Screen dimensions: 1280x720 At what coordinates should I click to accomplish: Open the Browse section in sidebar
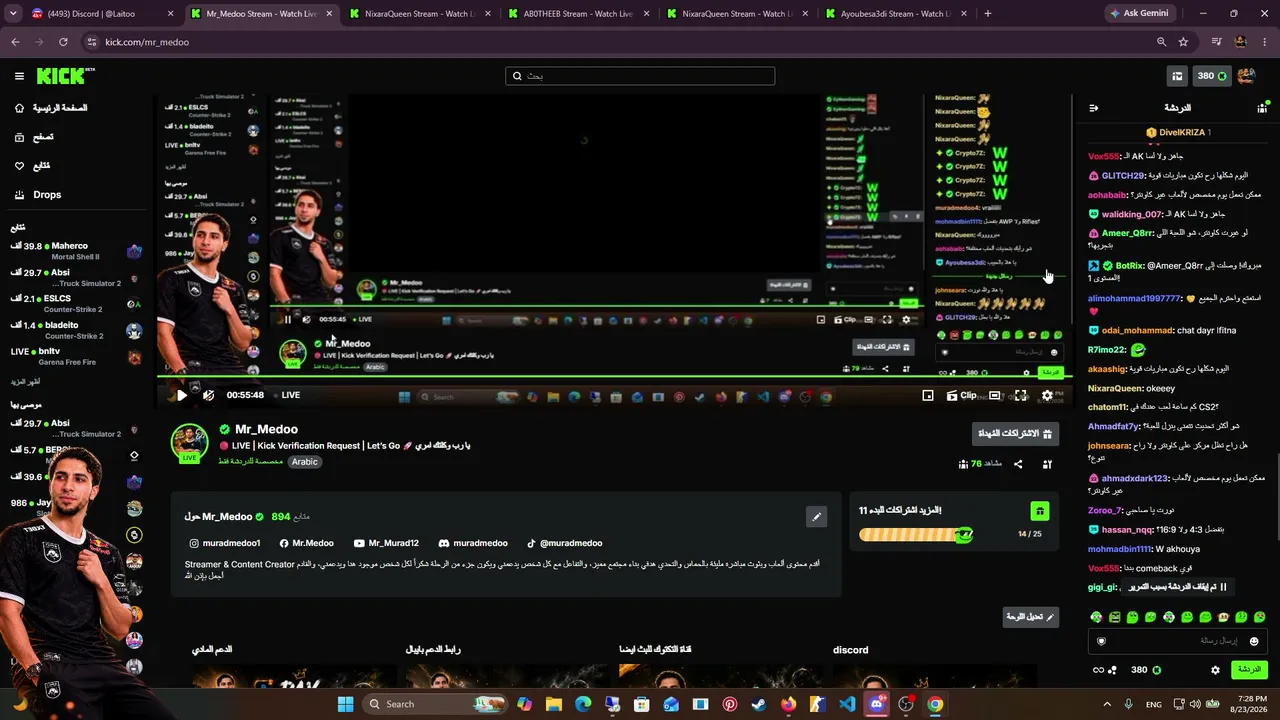click(34, 137)
